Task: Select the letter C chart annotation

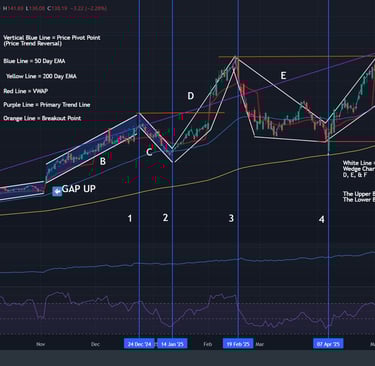Action: click(149, 152)
